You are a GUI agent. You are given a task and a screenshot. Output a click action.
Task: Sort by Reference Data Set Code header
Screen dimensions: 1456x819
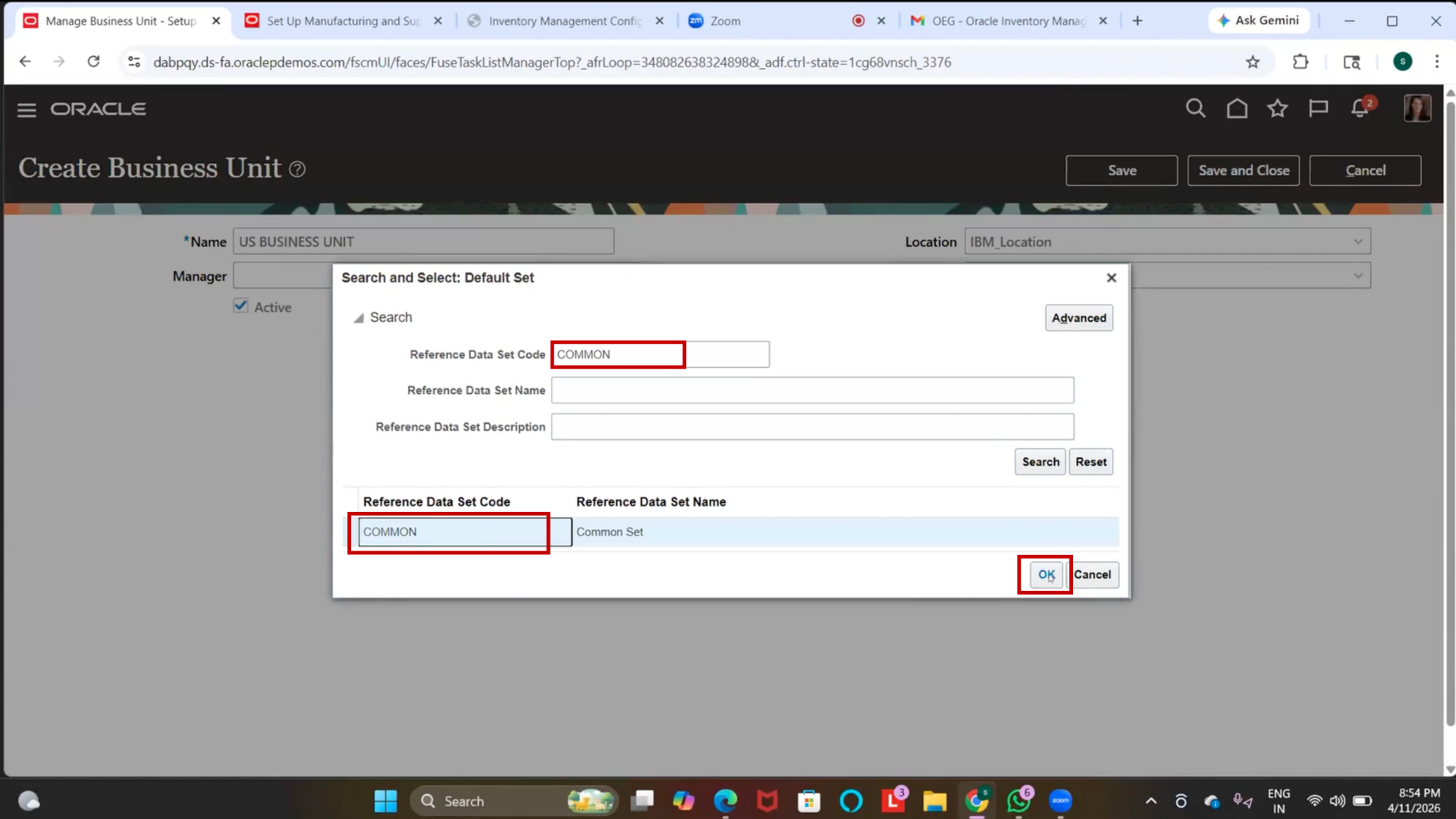[436, 502]
